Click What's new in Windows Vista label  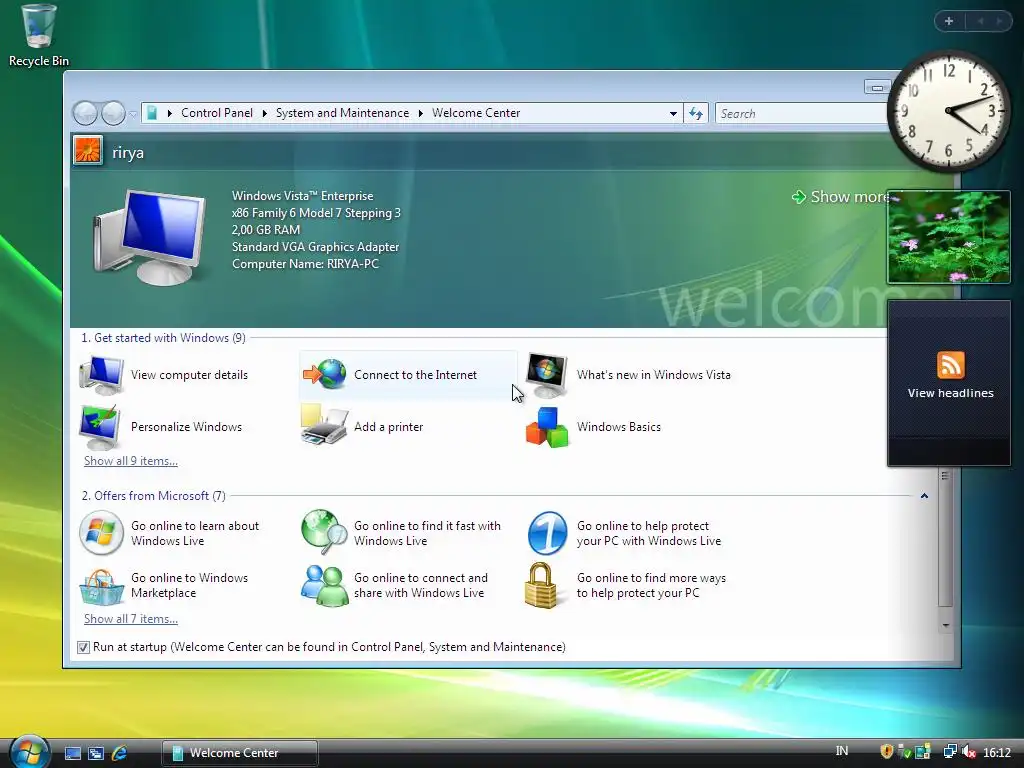tap(653, 375)
